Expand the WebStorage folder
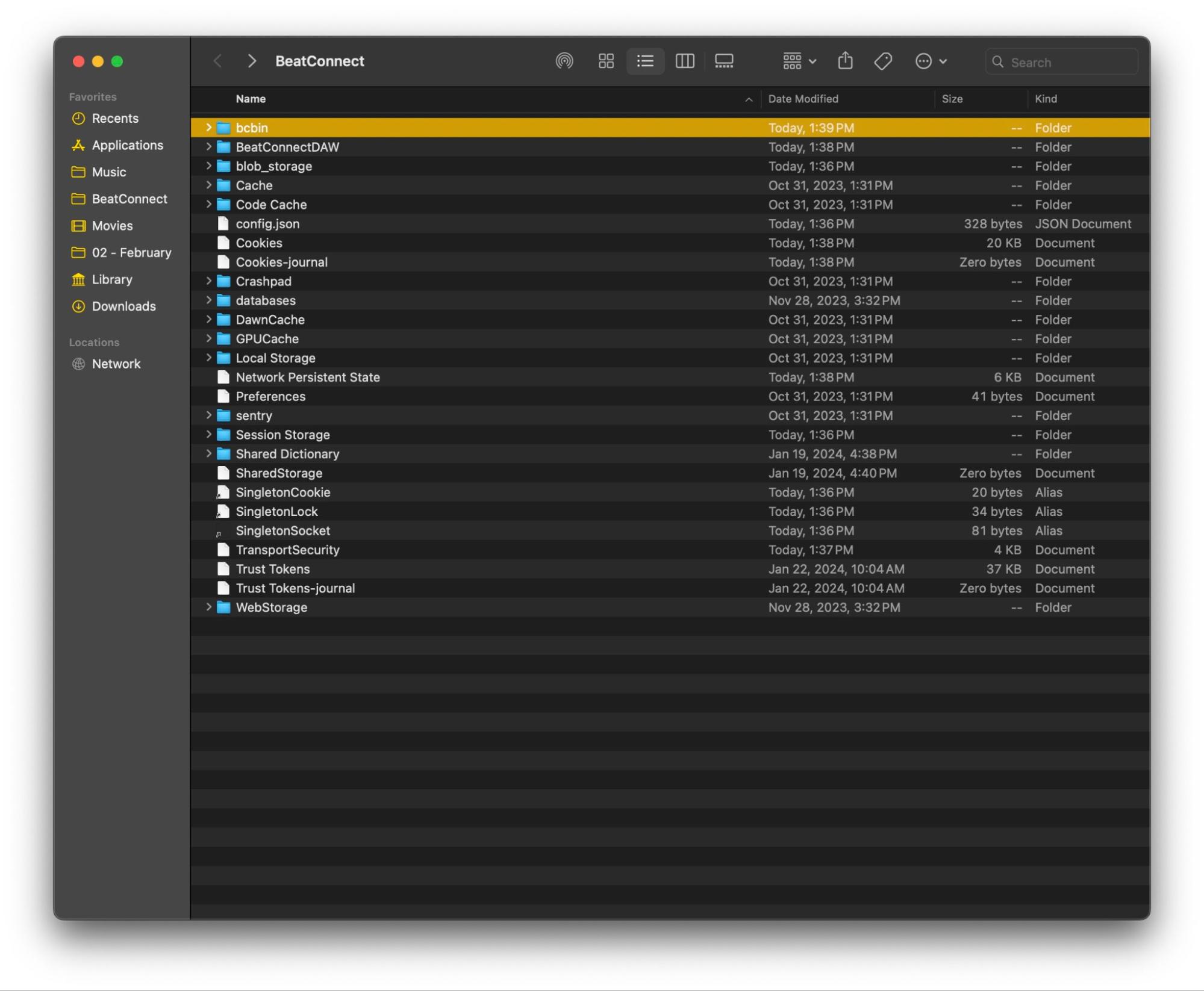 click(208, 607)
